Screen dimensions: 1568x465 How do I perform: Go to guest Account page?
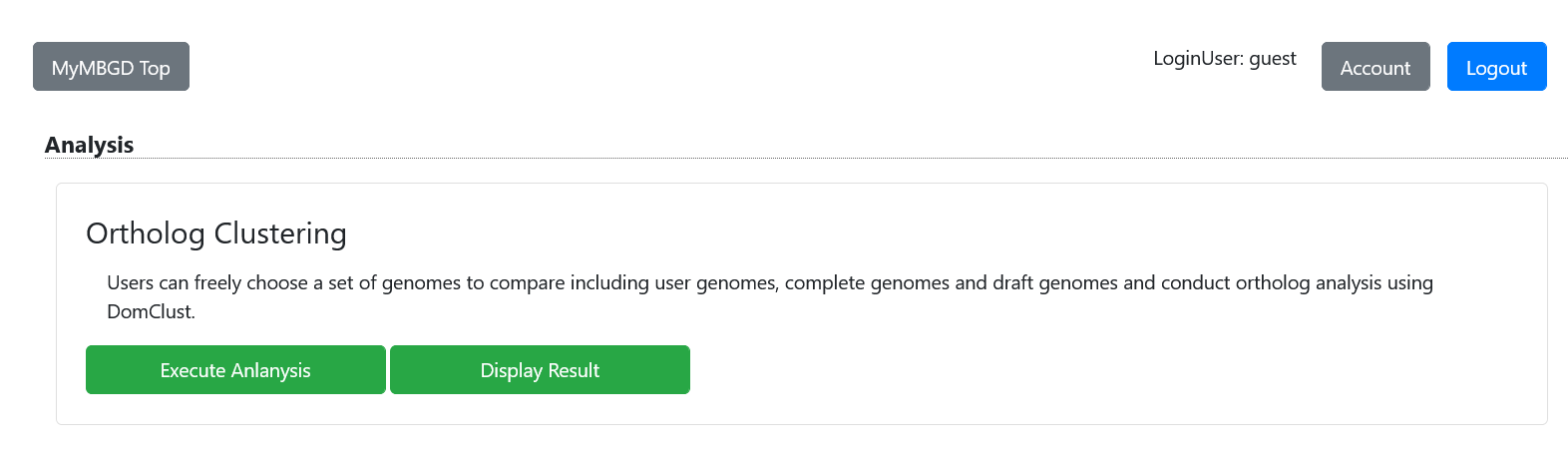[1374, 67]
